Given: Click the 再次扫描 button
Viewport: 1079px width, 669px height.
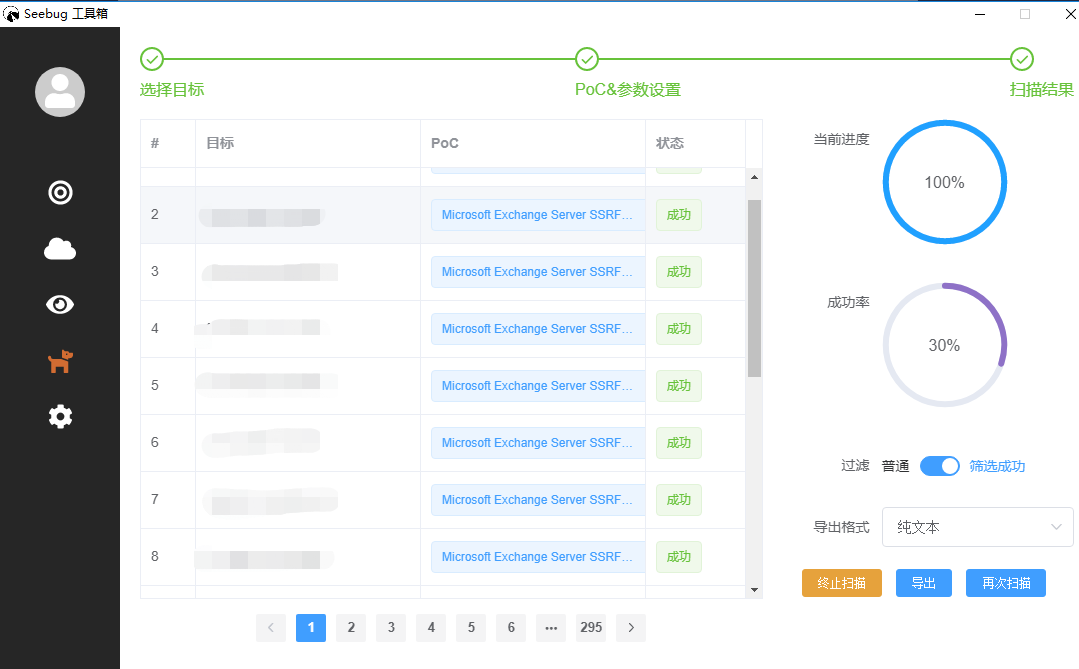Looking at the screenshot, I should pos(1005,583).
